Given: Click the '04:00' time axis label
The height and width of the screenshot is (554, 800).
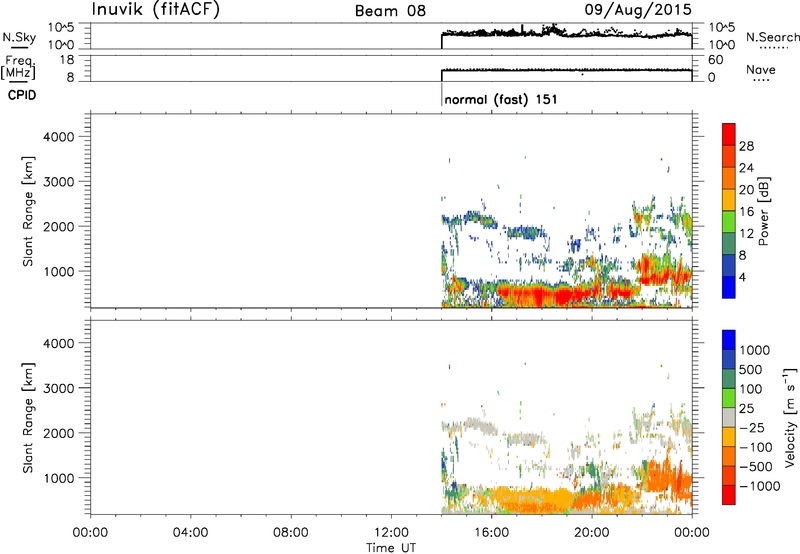Looking at the screenshot, I should click(x=190, y=533).
